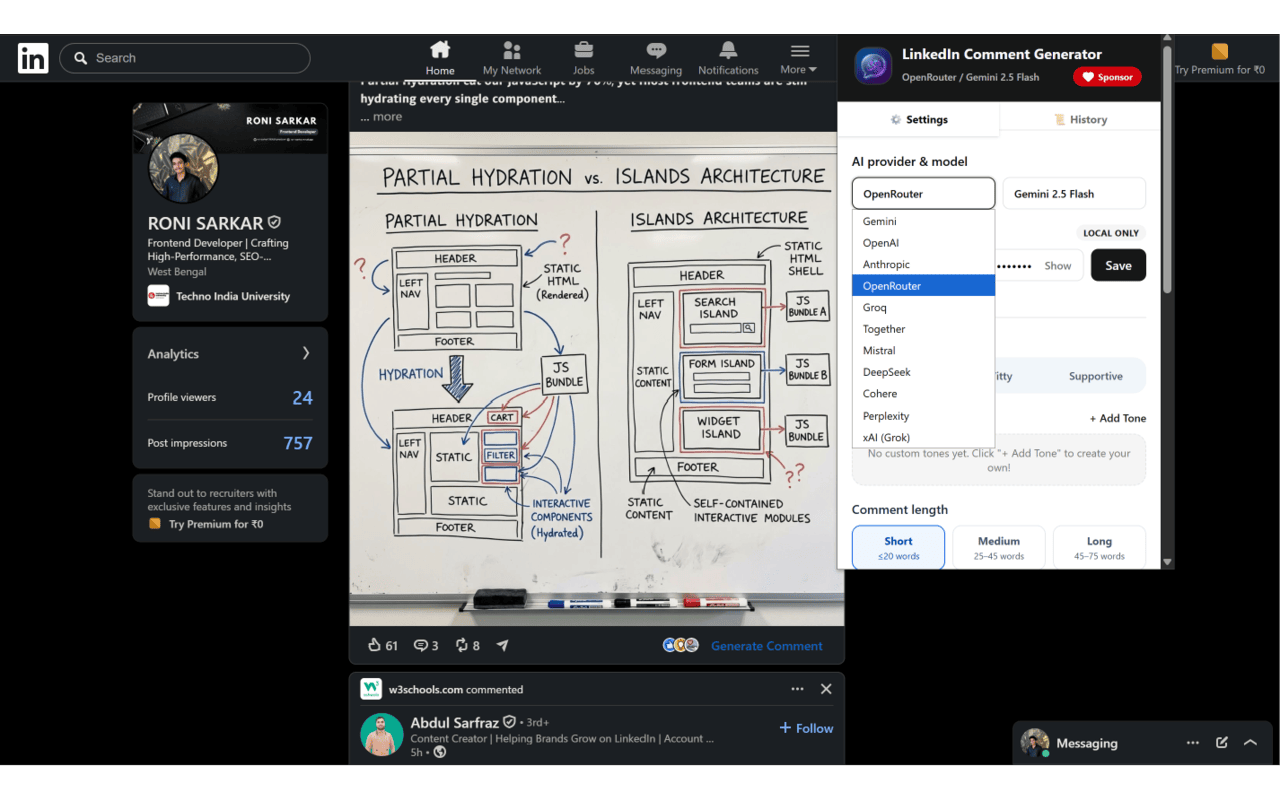1280x800 pixels.
Task: Save the API key
Action: [1118, 265]
